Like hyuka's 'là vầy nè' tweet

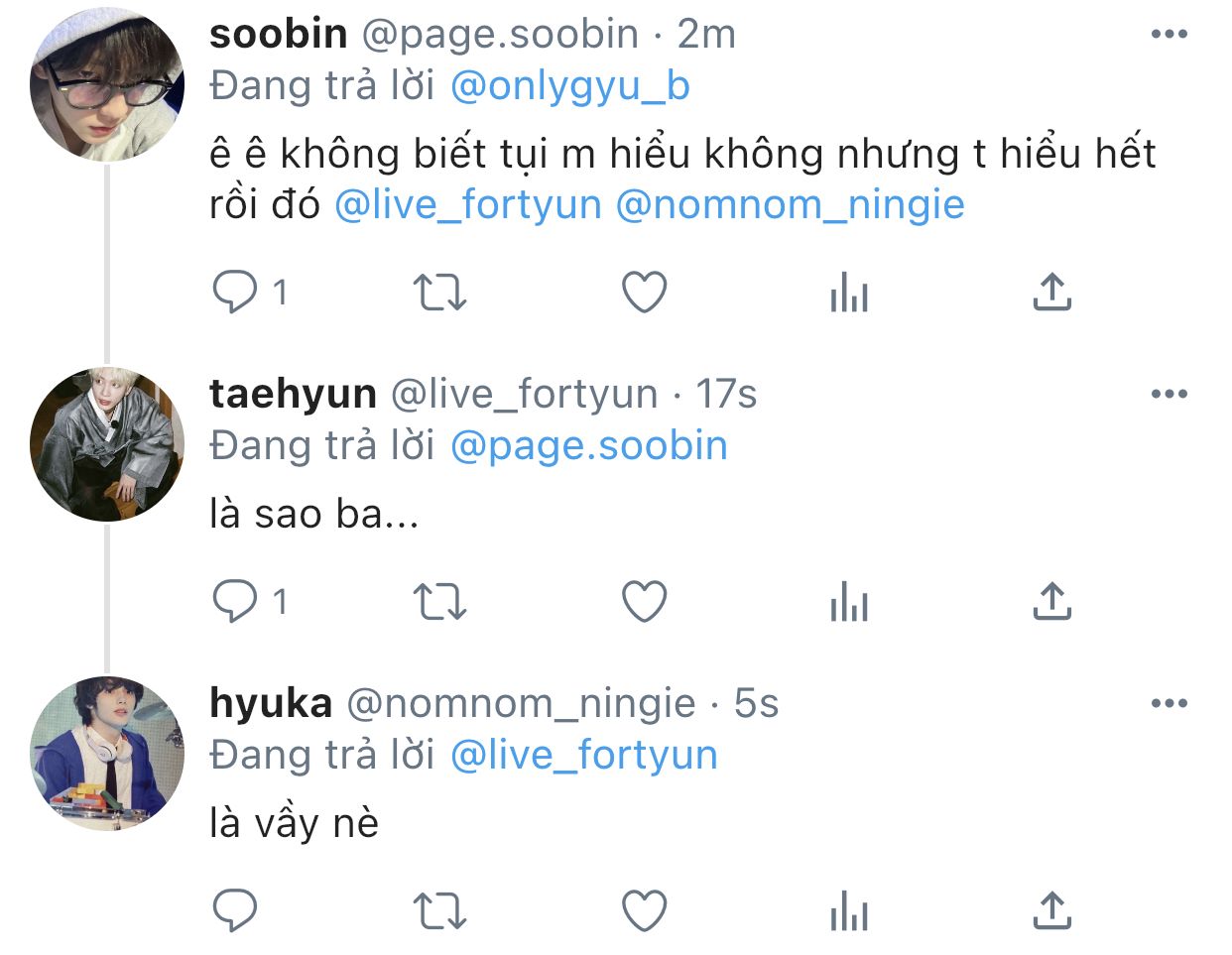tap(645, 911)
